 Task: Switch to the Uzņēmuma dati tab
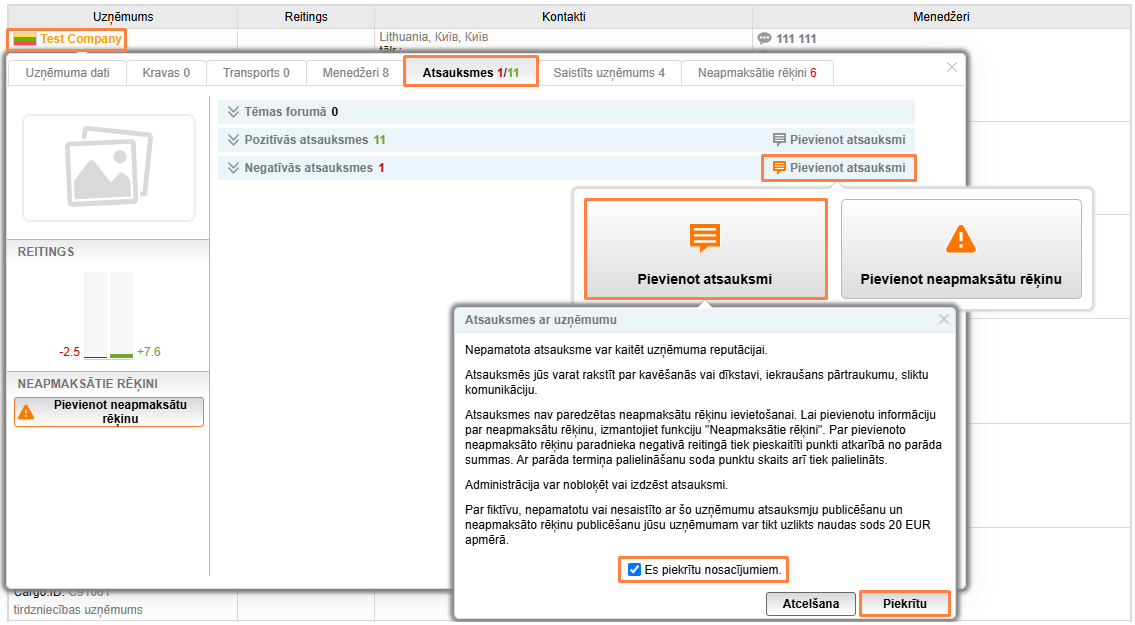point(68,73)
